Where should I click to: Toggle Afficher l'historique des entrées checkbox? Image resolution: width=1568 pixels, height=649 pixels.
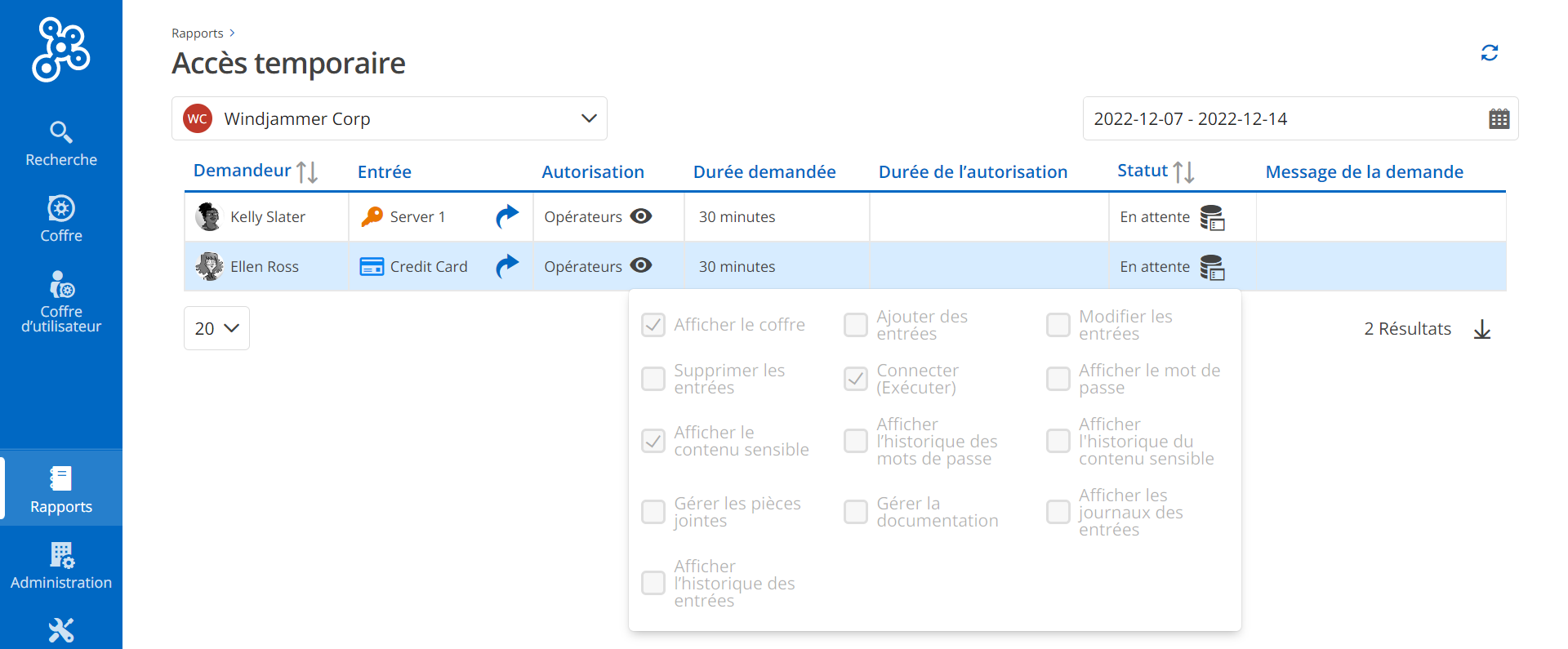point(653,583)
